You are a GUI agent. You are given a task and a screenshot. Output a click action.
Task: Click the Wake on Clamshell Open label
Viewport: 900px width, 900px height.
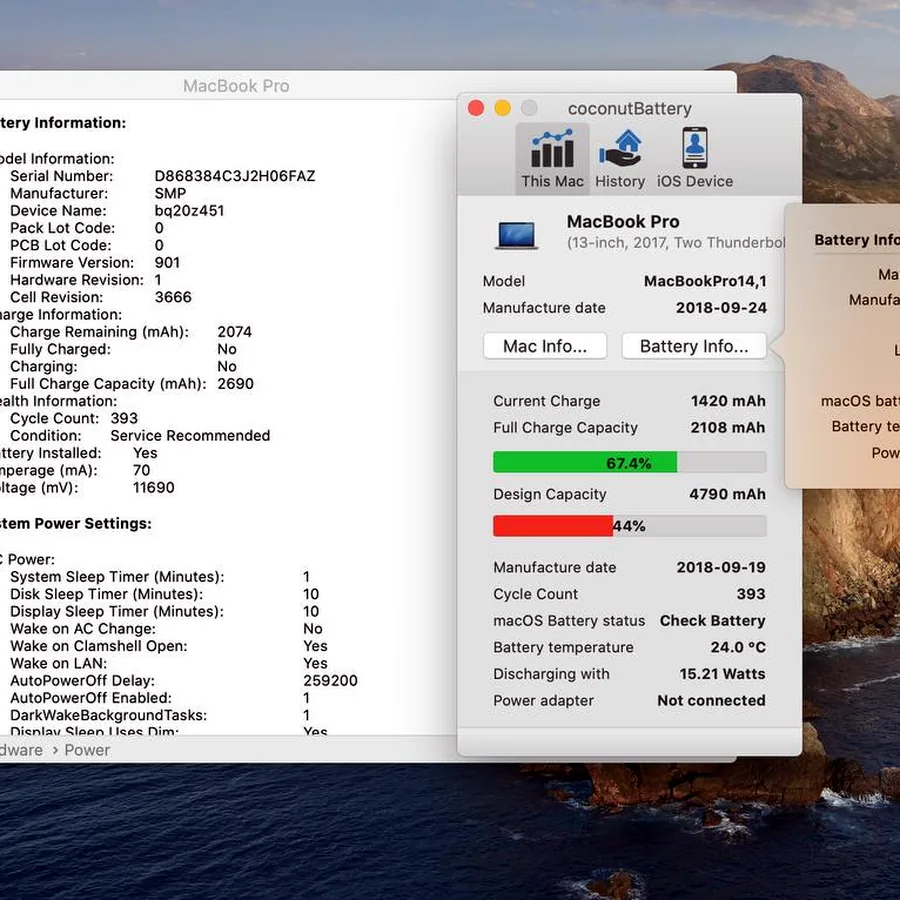(x=99, y=646)
